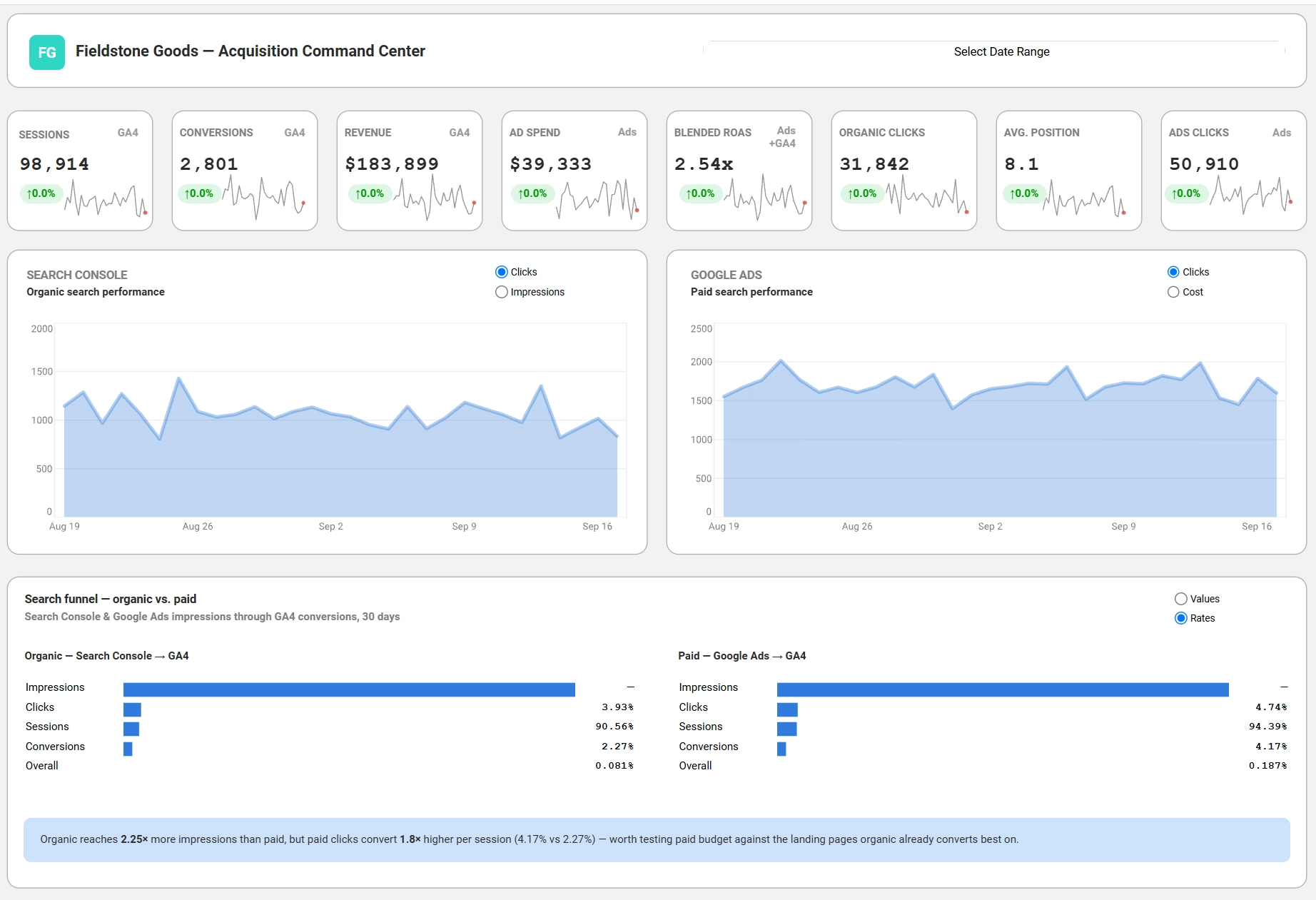
Task: Click the paid Clicks funnel bar
Action: click(x=787, y=709)
